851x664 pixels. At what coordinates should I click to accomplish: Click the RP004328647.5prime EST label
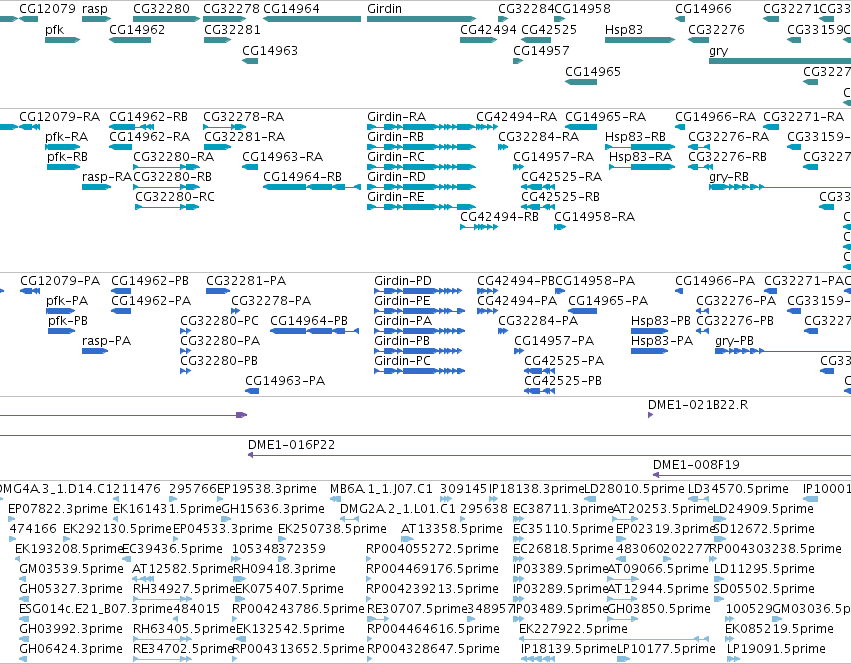(x=434, y=649)
